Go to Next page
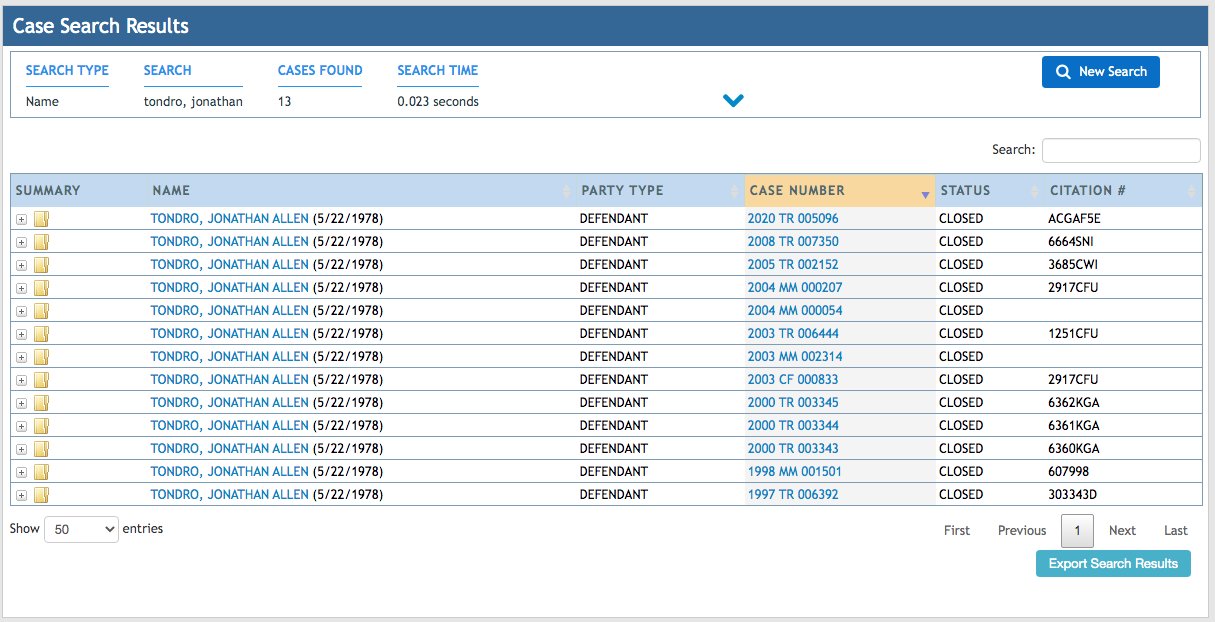Image resolution: width=1215 pixels, height=622 pixels. click(x=1122, y=530)
